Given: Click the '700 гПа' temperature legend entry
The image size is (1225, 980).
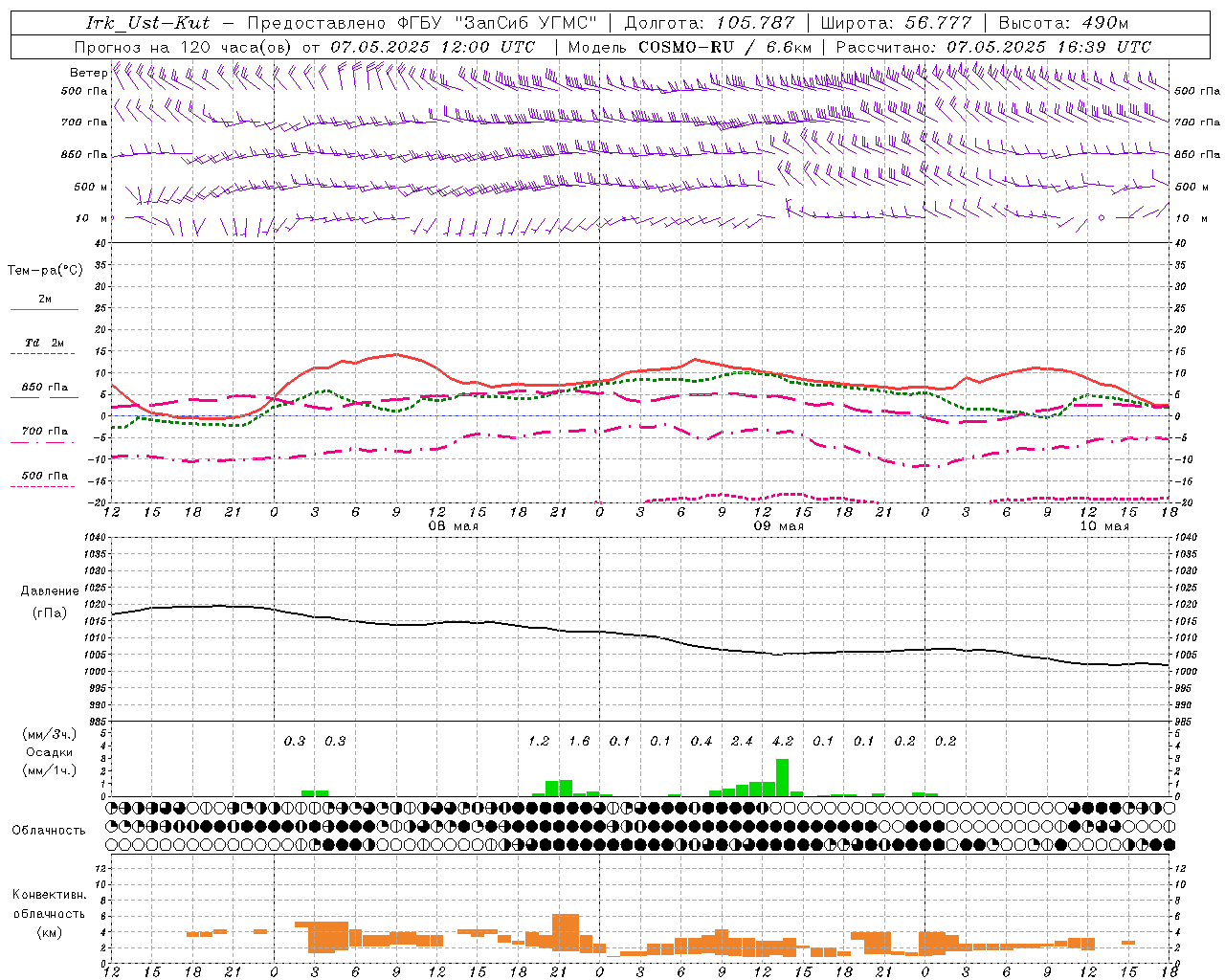Looking at the screenshot, I should point(45,432).
